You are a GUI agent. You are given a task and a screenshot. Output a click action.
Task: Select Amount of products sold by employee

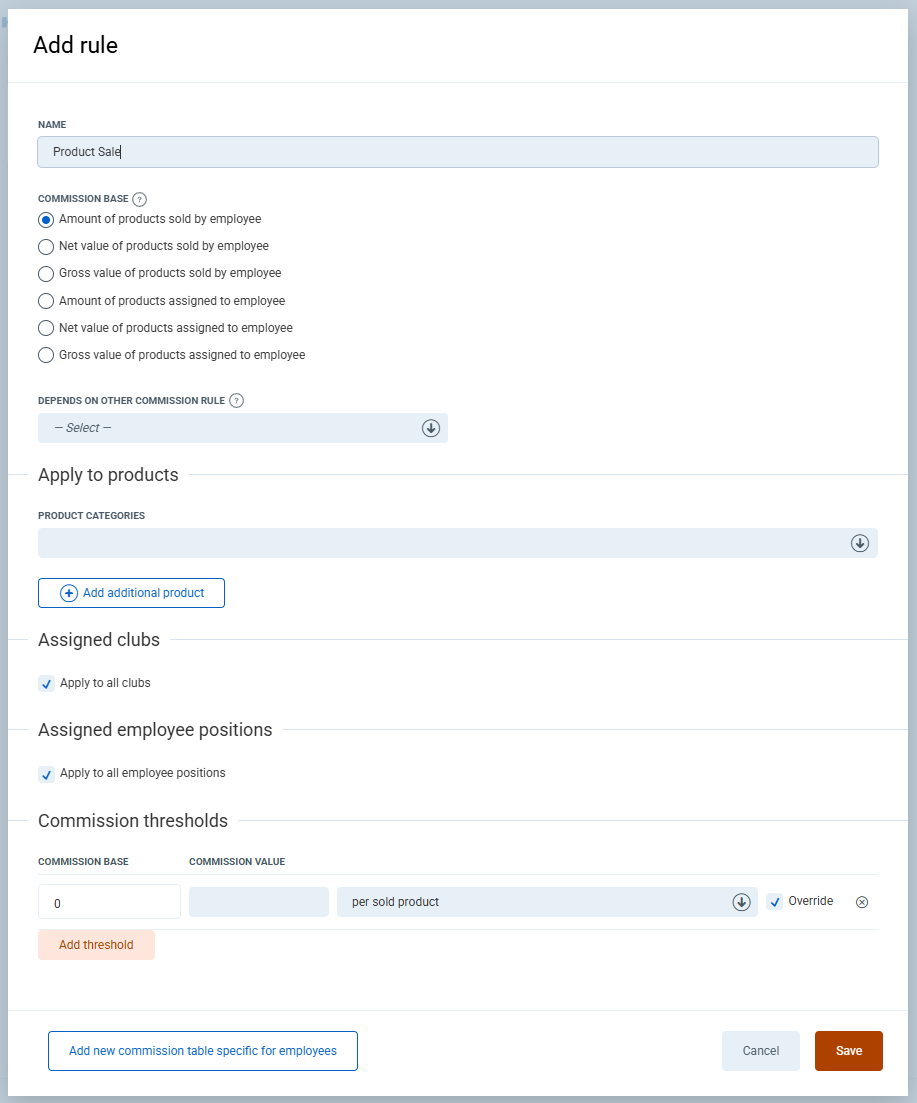click(x=46, y=219)
